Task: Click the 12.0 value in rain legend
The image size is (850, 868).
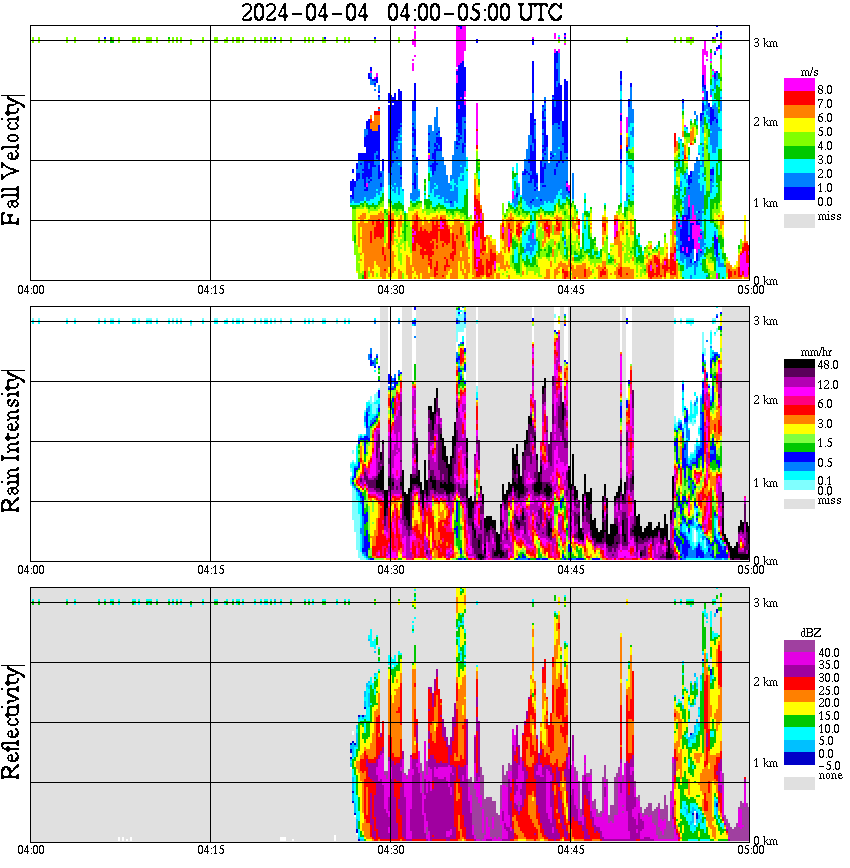Action: click(x=828, y=385)
